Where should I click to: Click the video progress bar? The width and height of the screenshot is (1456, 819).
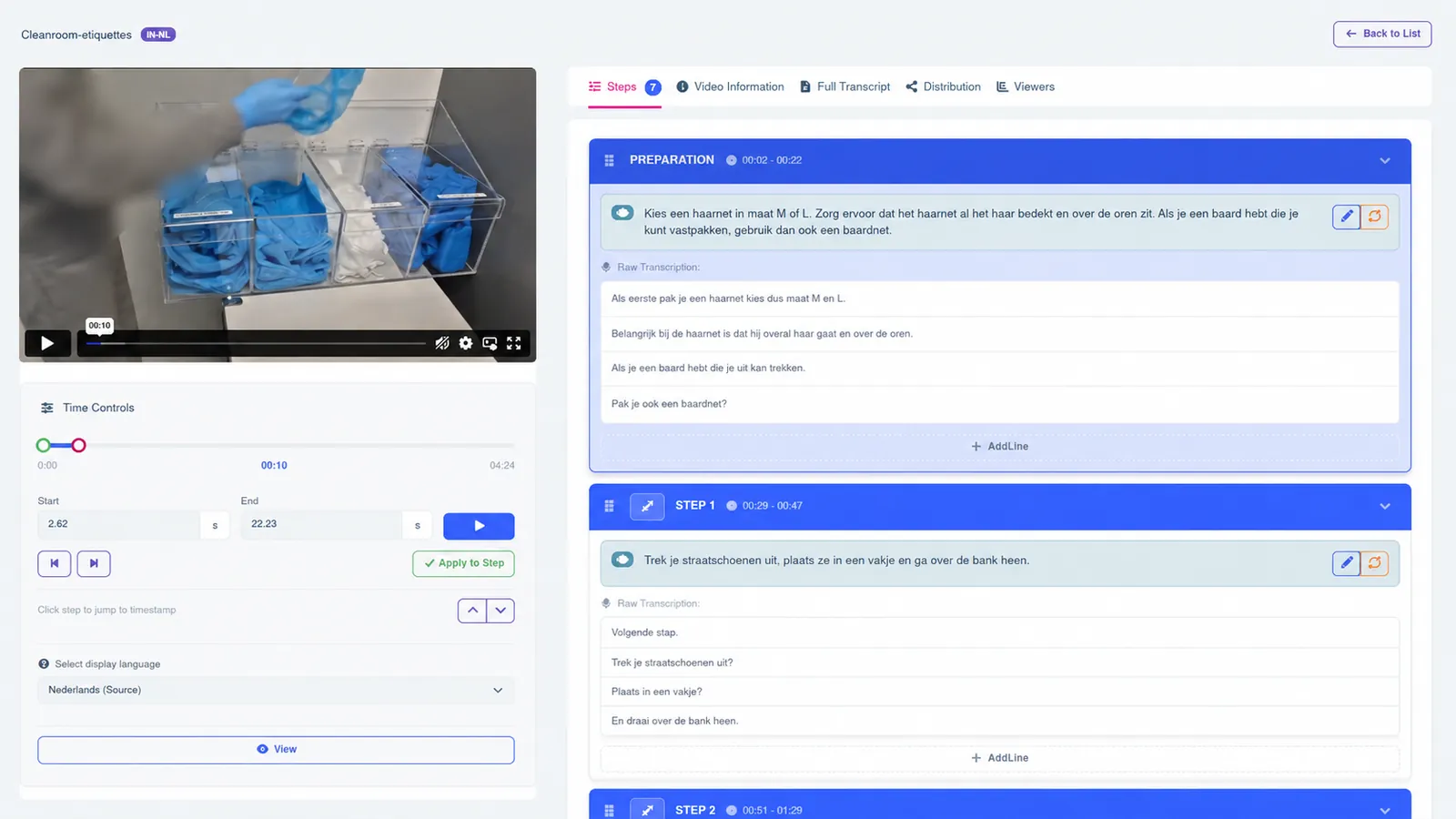pyautogui.click(x=256, y=343)
